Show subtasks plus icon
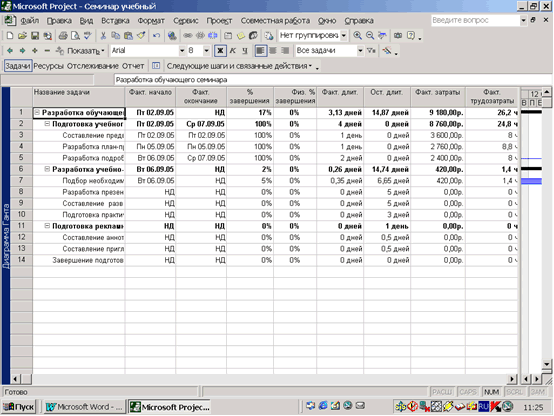The width and height of the screenshot is (554, 416). [x=35, y=51]
